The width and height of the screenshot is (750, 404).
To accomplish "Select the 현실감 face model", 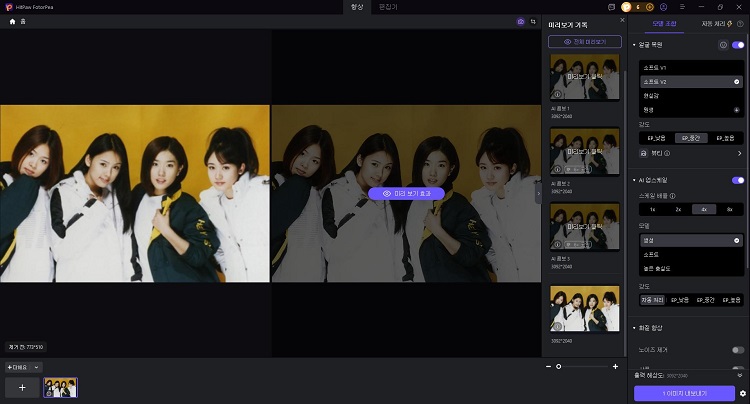I will pyautogui.click(x=691, y=96).
